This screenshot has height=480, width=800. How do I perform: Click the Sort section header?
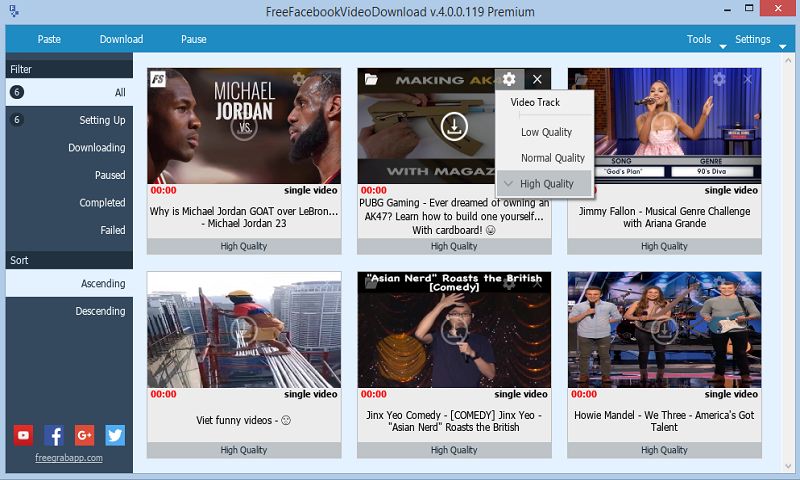(x=69, y=260)
